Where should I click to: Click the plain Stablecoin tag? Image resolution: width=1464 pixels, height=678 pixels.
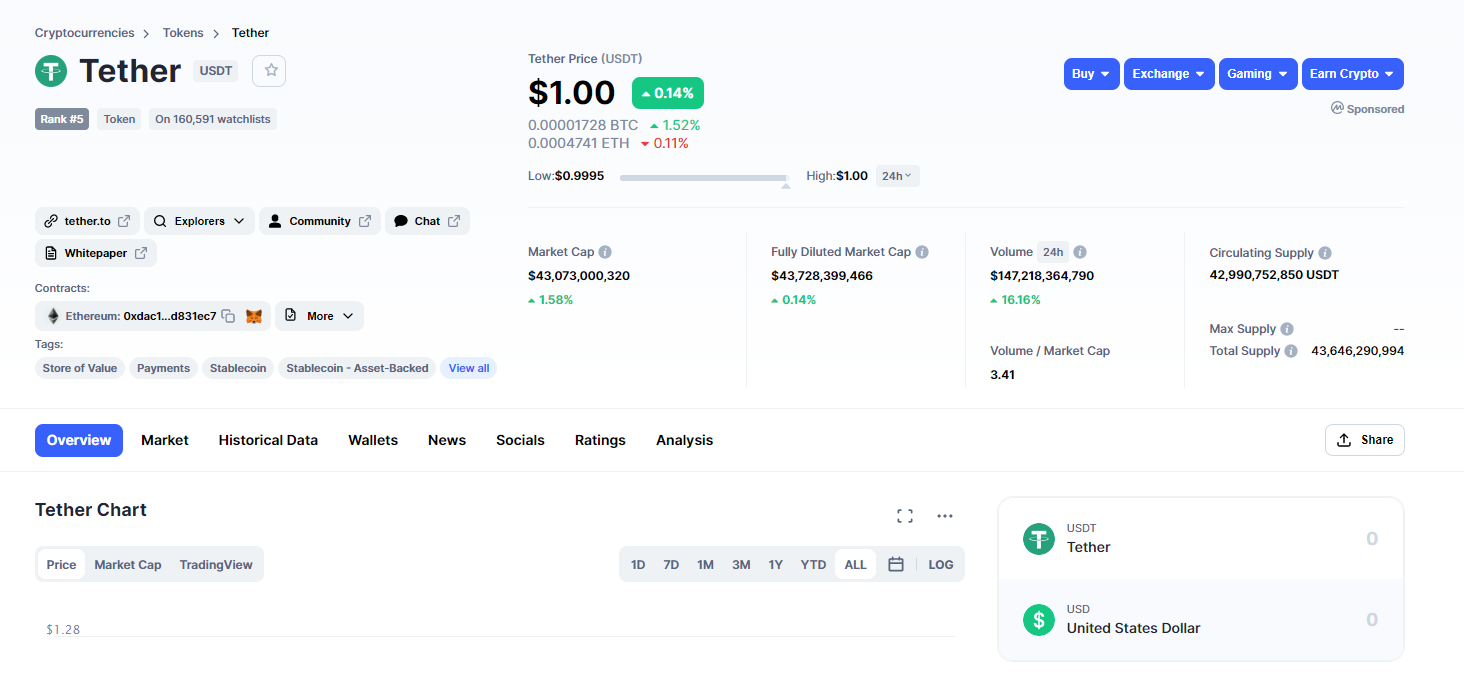(x=238, y=368)
